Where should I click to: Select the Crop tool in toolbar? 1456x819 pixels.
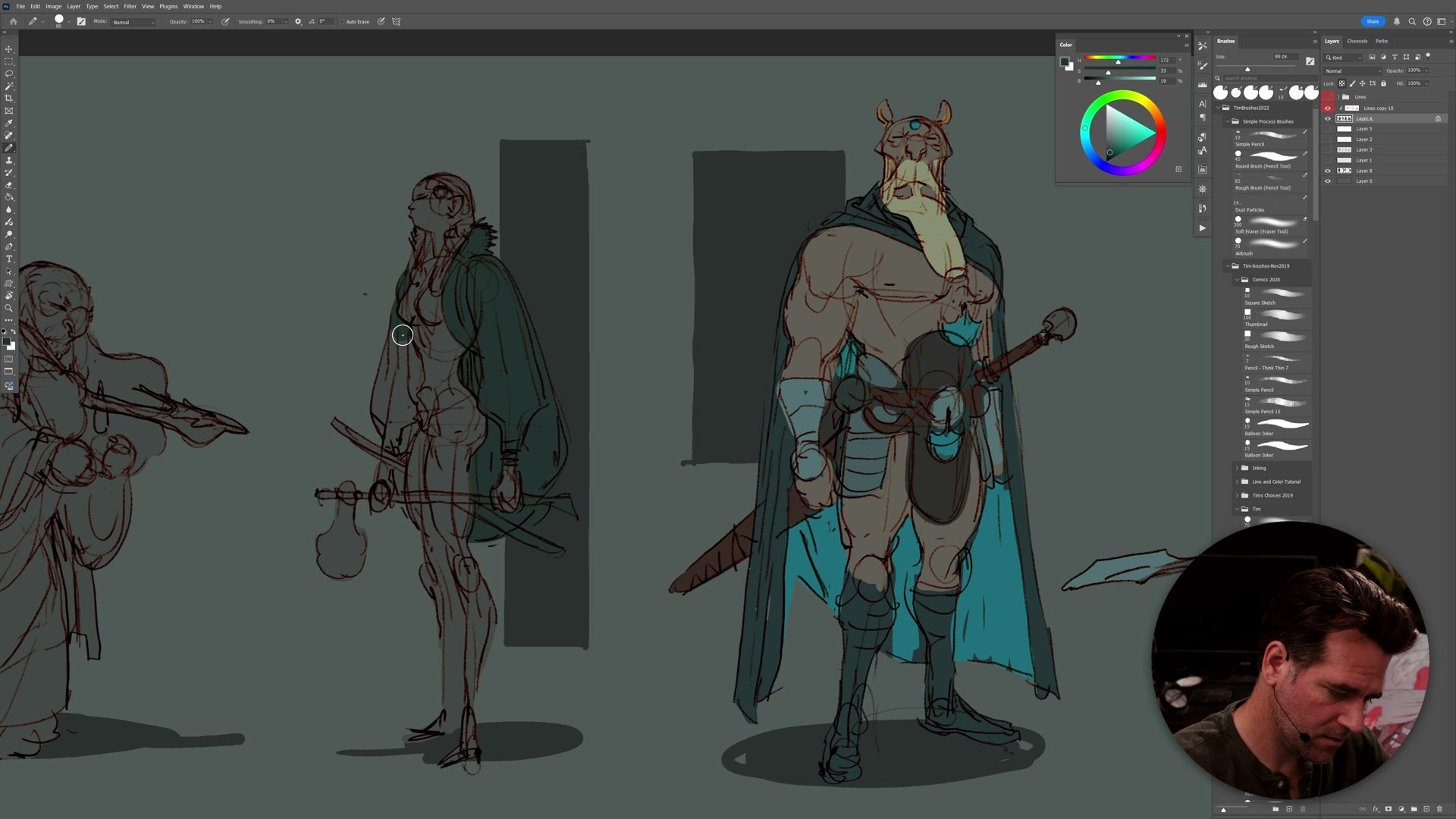tap(9, 99)
